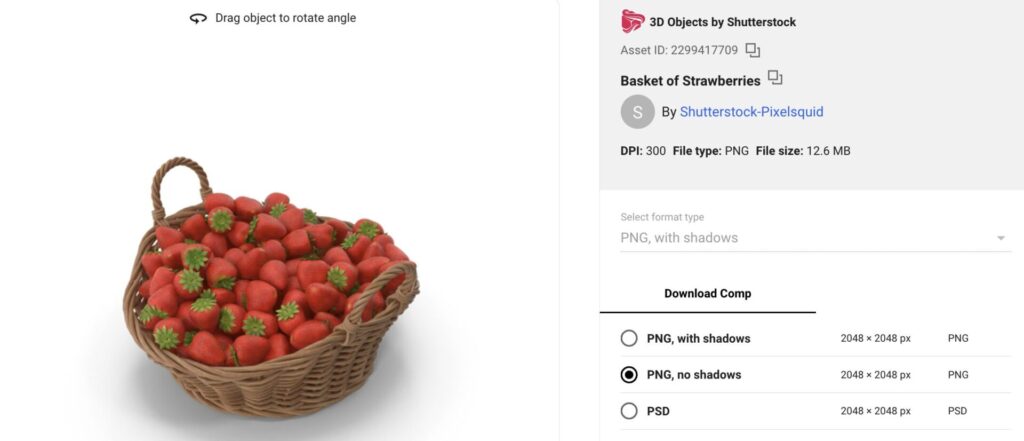The width and height of the screenshot is (1024, 441).
Task: Click the Basket of Strawberries title text
Action: point(690,80)
